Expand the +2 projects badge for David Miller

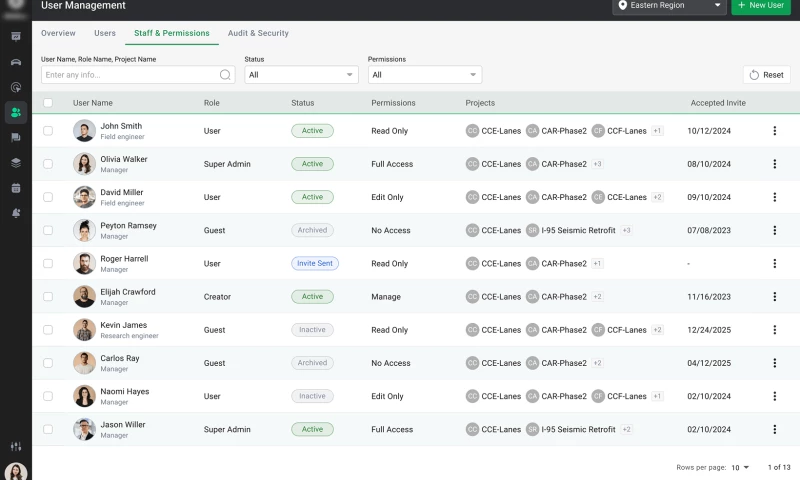pos(657,197)
